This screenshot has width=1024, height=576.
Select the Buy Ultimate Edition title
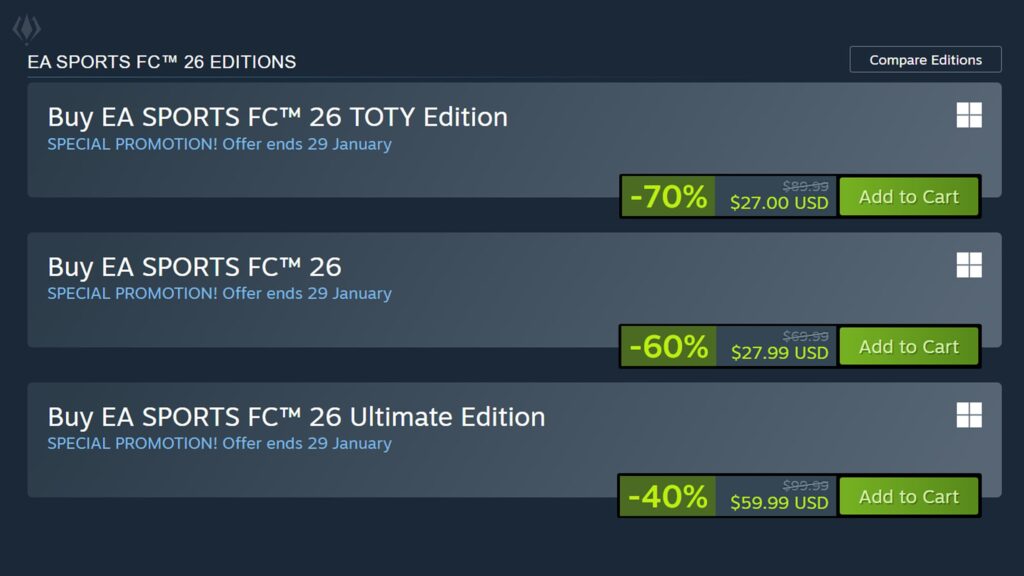pyautogui.click(x=296, y=417)
